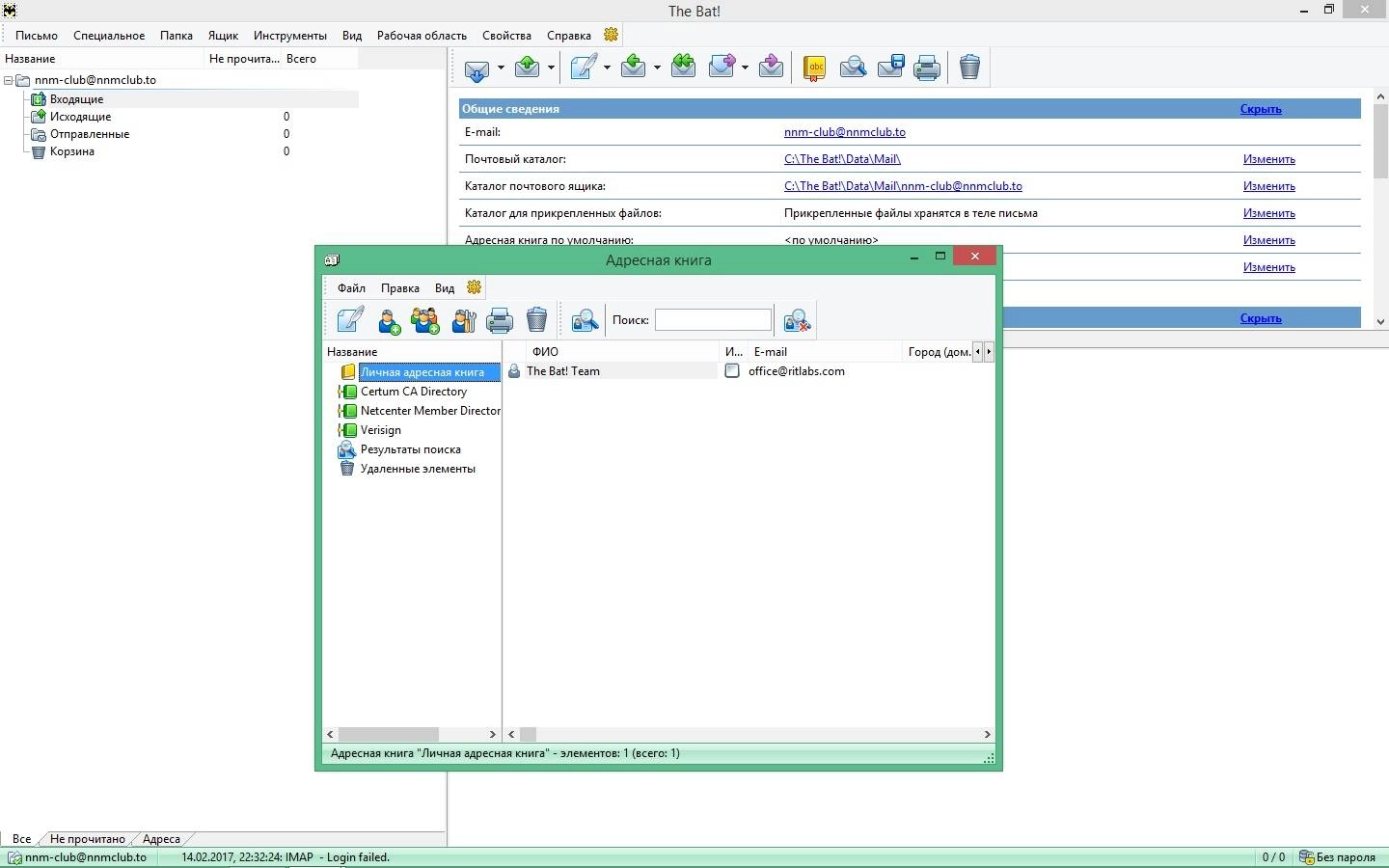Reply to all using the double green arrow icon

(x=684, y=67)
